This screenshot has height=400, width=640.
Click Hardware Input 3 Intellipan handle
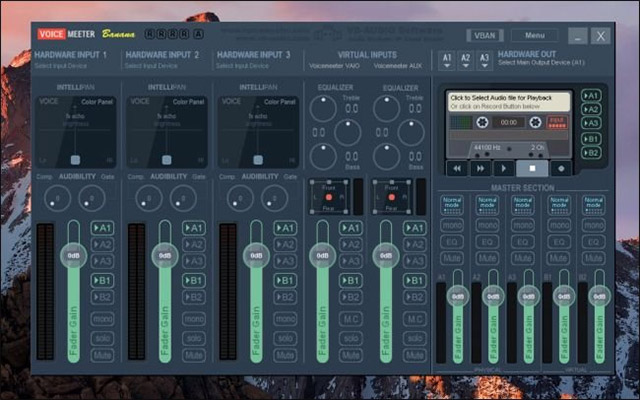click(x=258, y=160)
